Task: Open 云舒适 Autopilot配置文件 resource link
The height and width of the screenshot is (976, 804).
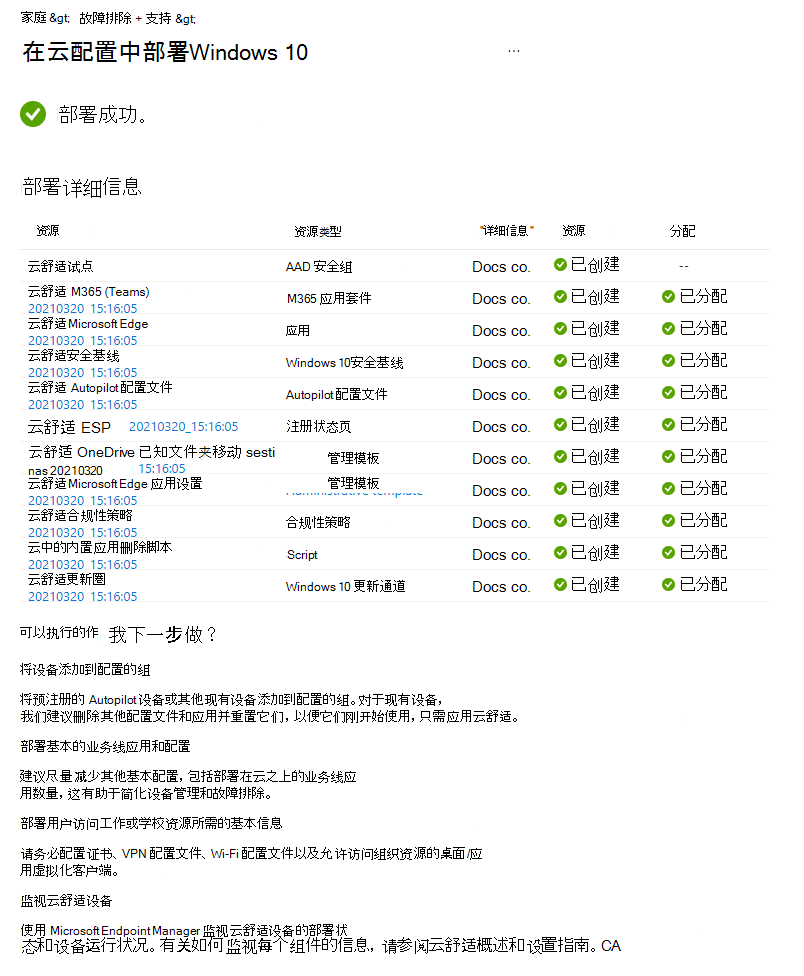Action: (100, 395)
